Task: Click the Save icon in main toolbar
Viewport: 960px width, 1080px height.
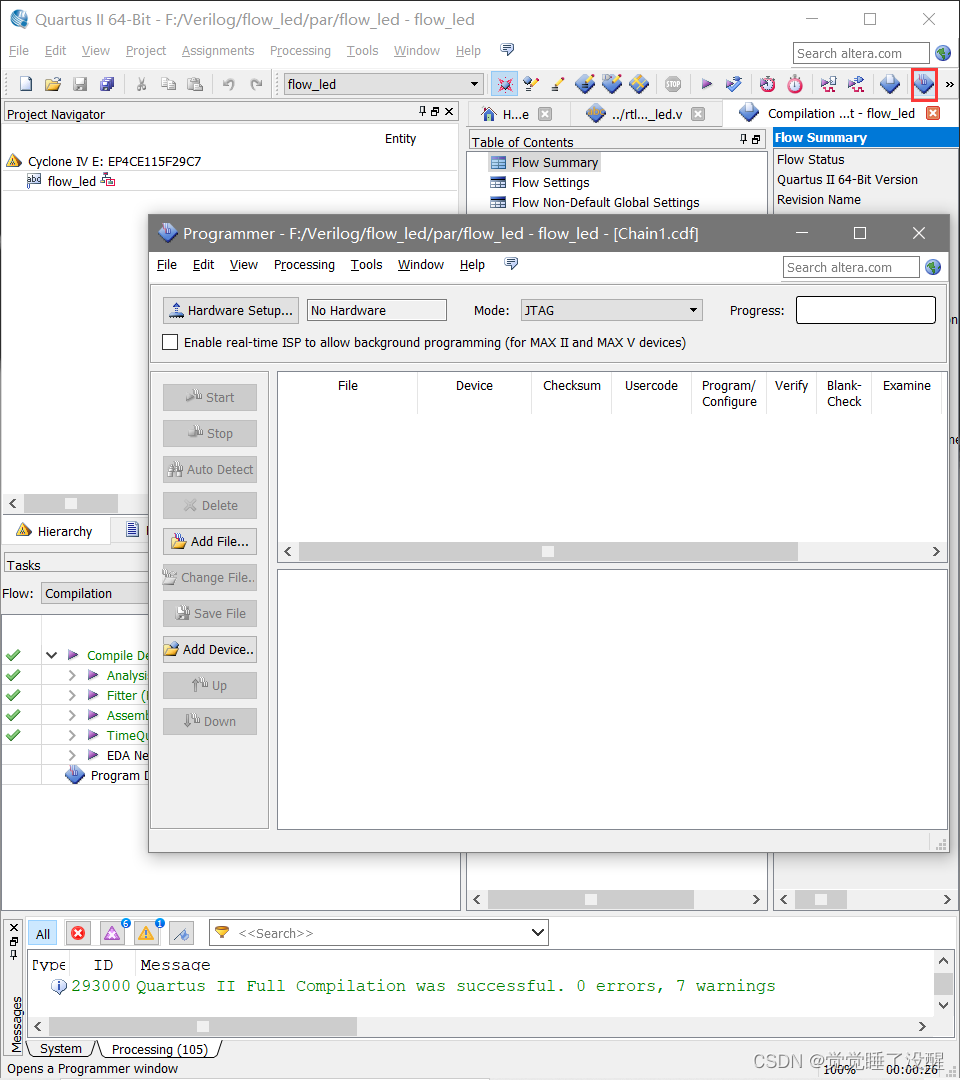Action: click(81, 84)
